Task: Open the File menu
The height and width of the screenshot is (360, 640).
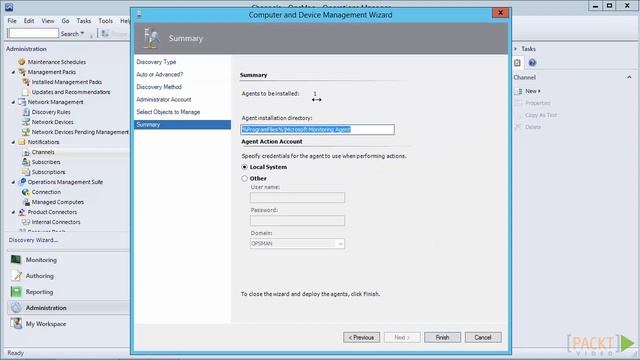Action: point(12,21)
